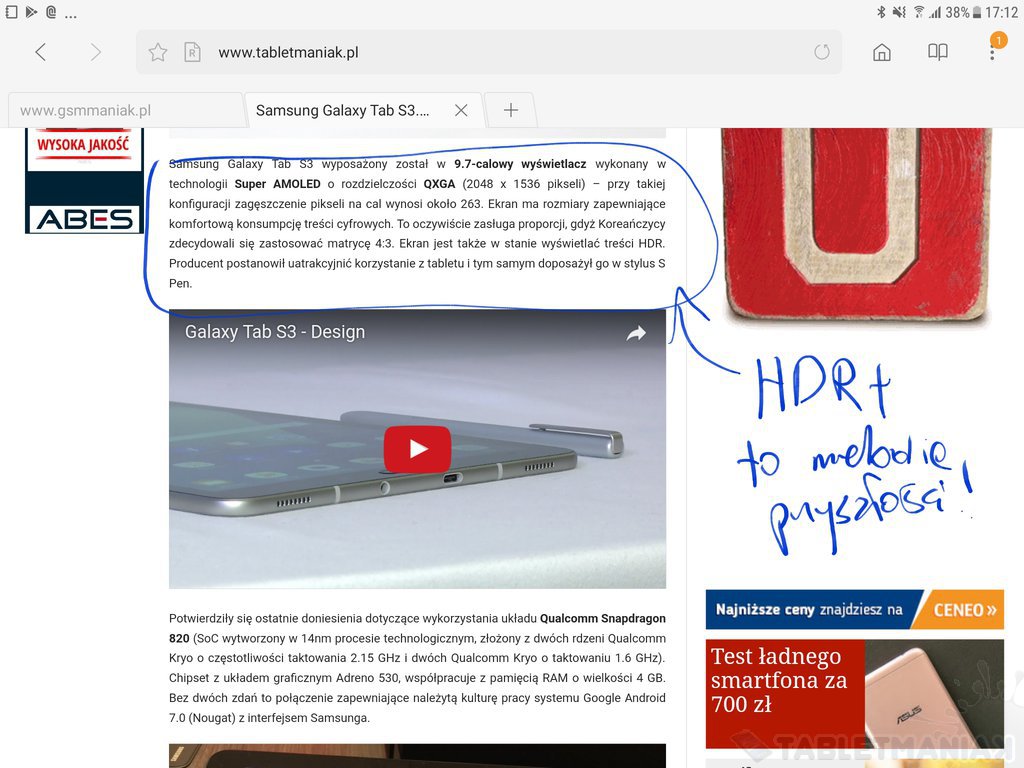This screenshot has height=768, width=1024.
Task: Tap the Bluetooth status icon
Action: (x=881, y=12)
